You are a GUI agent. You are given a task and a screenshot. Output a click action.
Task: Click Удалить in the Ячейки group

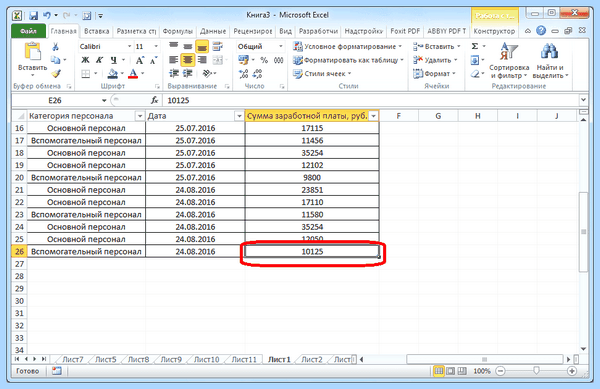pyautogui.click(x=435, y=60)
